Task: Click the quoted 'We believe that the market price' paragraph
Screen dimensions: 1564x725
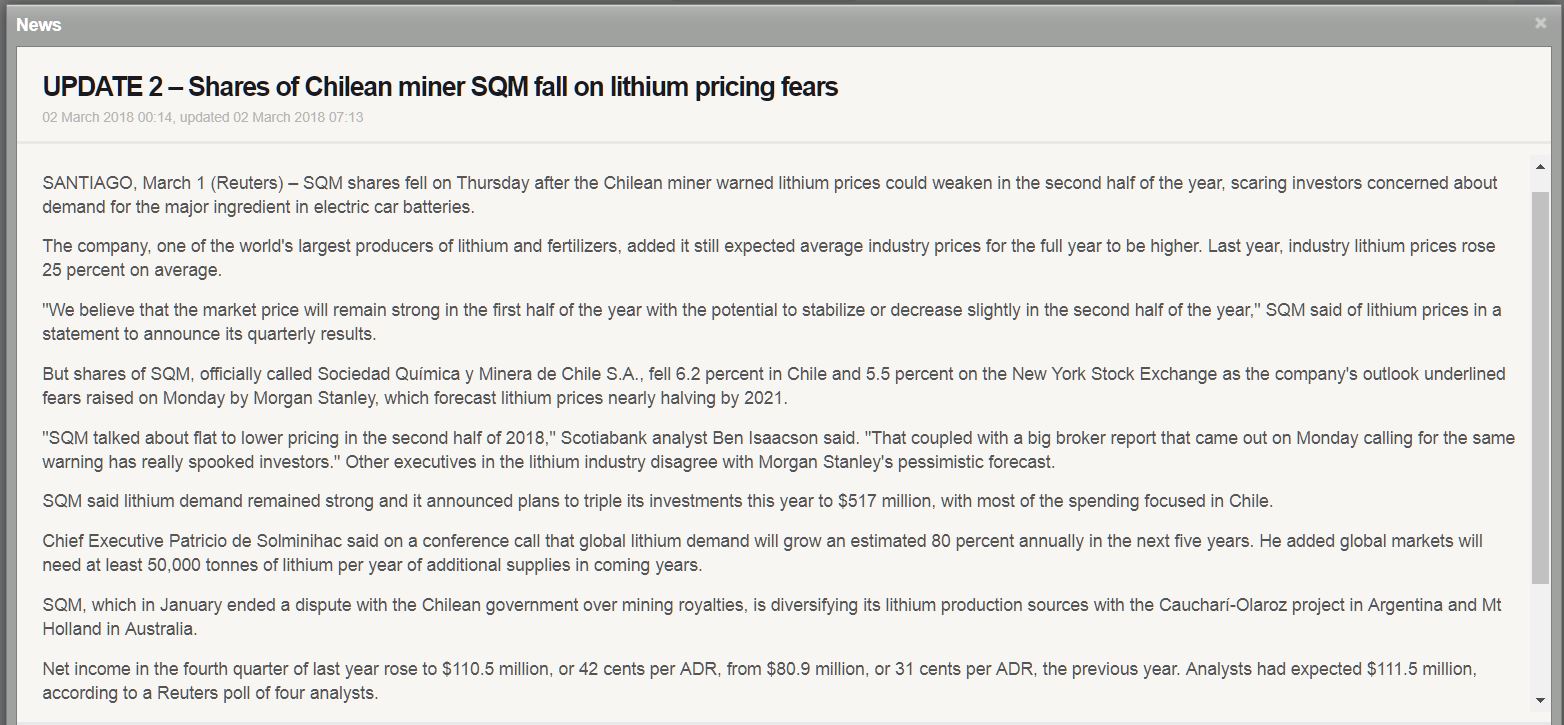Action: click(772, 321)
